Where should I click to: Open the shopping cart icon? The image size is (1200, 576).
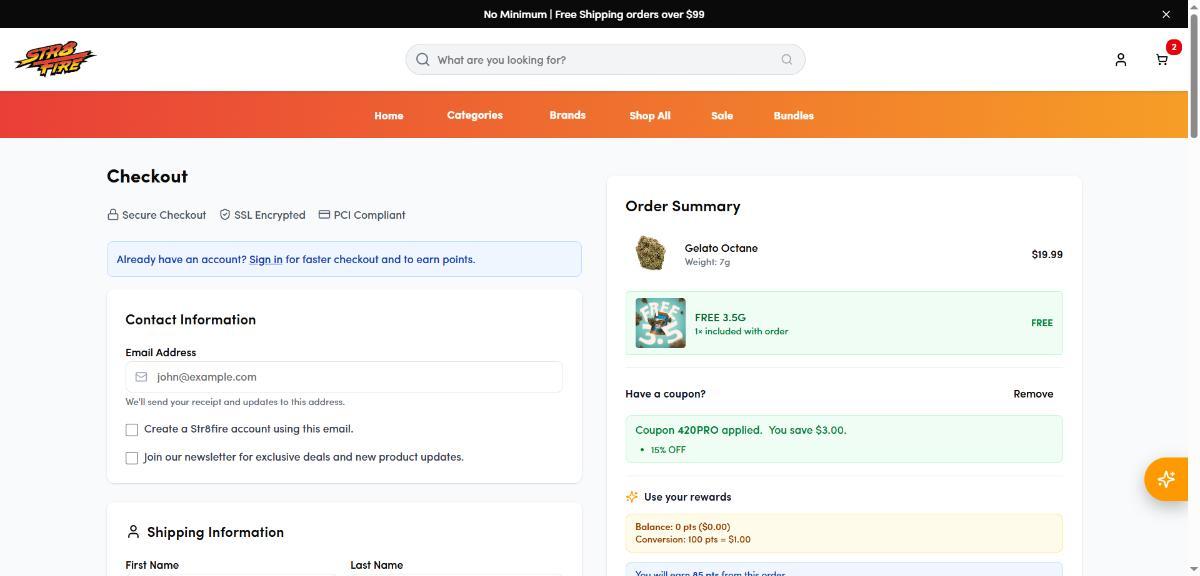click(x=1162, y=60)
